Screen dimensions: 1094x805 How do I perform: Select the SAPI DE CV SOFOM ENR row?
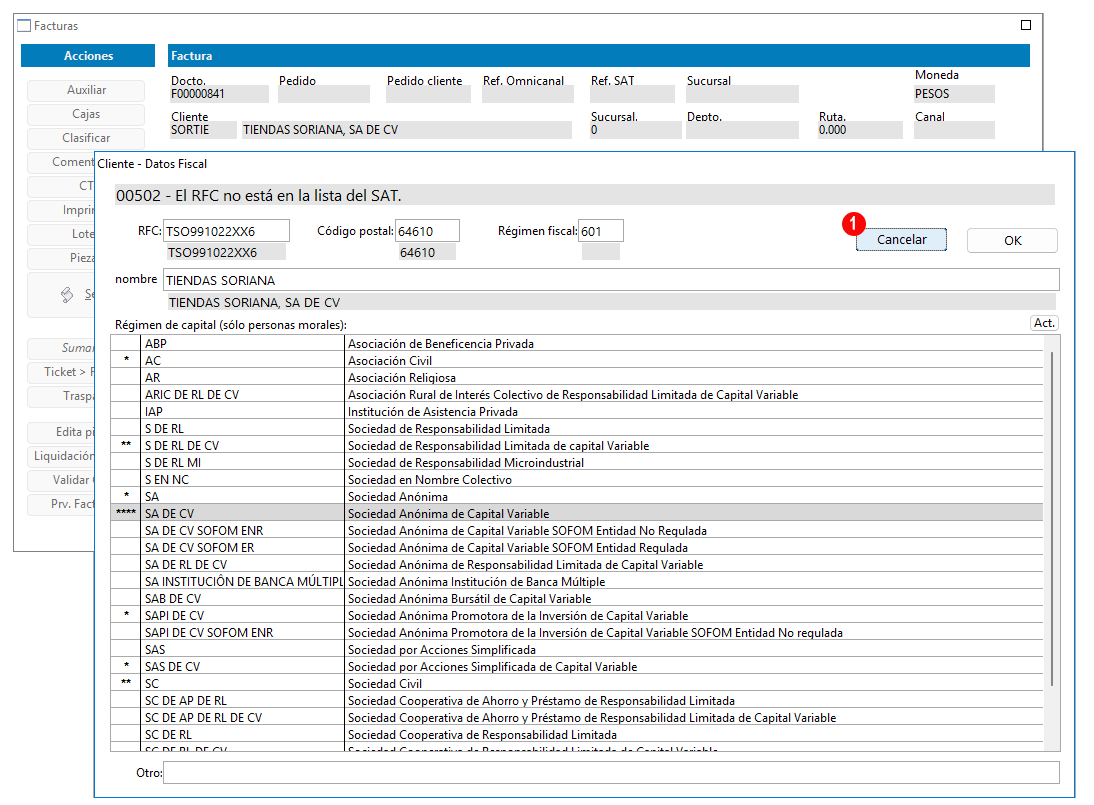pos(577,633)
